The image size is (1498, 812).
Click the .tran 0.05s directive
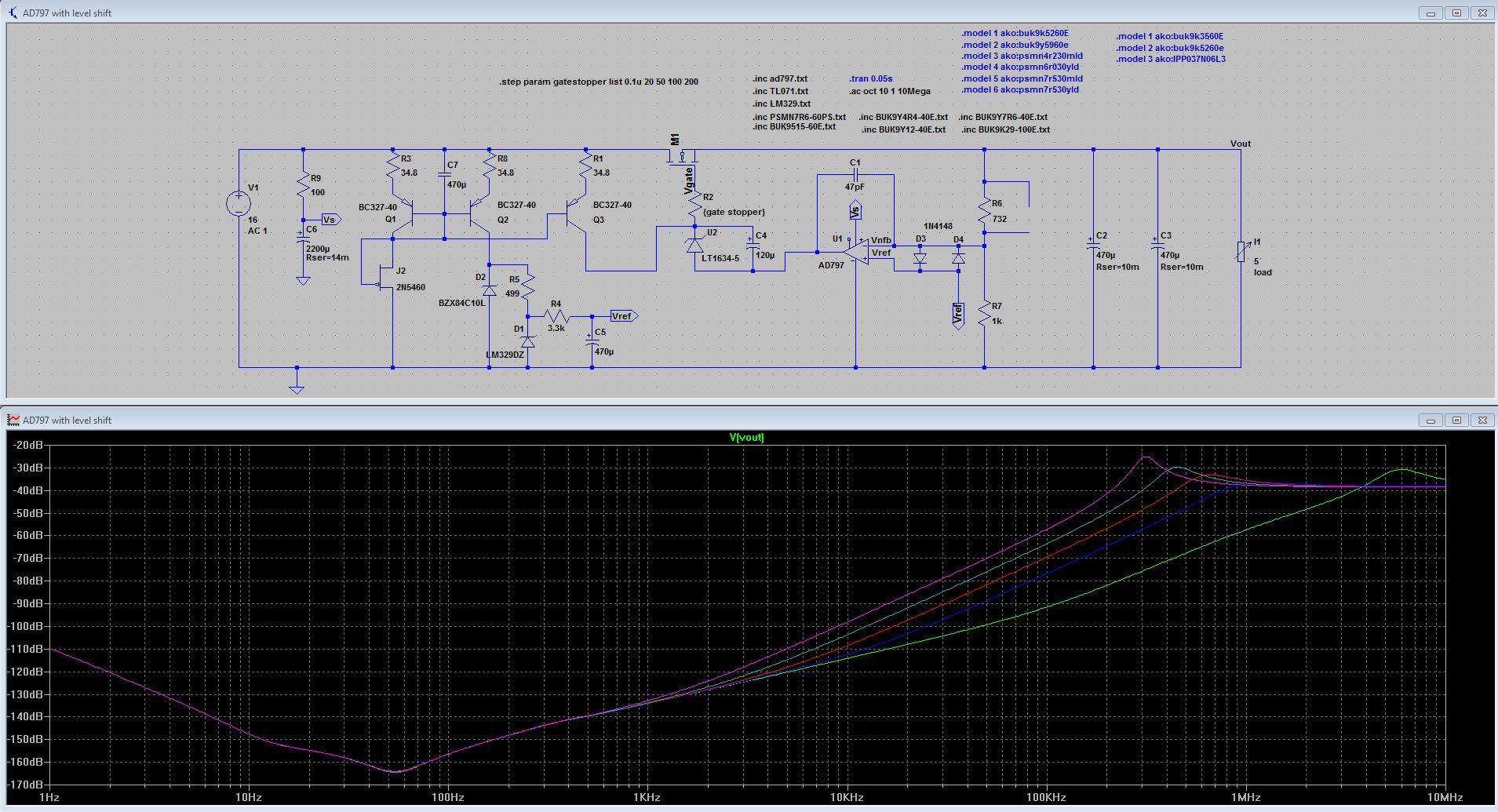(x=871, y=78)
